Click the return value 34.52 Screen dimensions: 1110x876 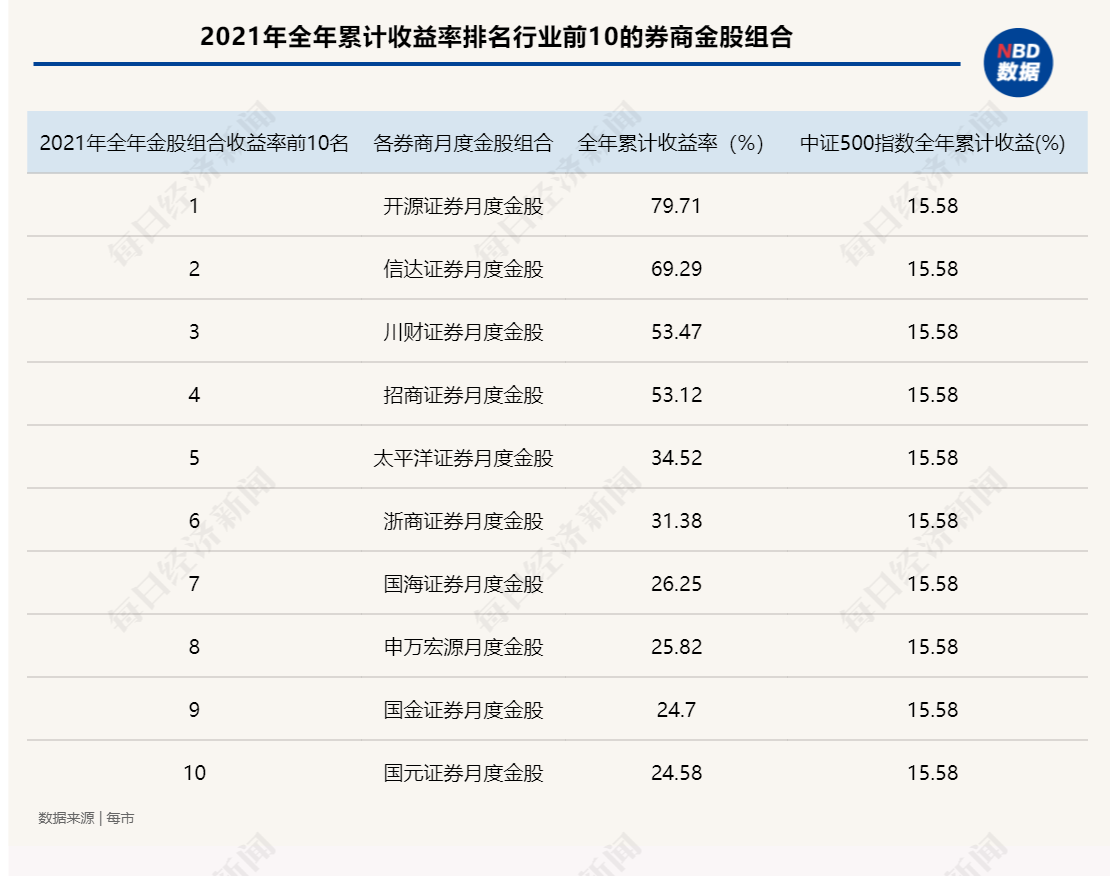[x=676, y=458]
